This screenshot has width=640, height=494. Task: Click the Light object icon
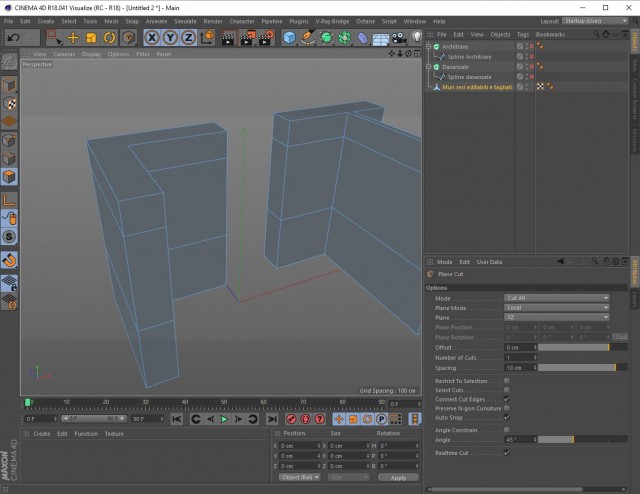[x=416, y=38]
